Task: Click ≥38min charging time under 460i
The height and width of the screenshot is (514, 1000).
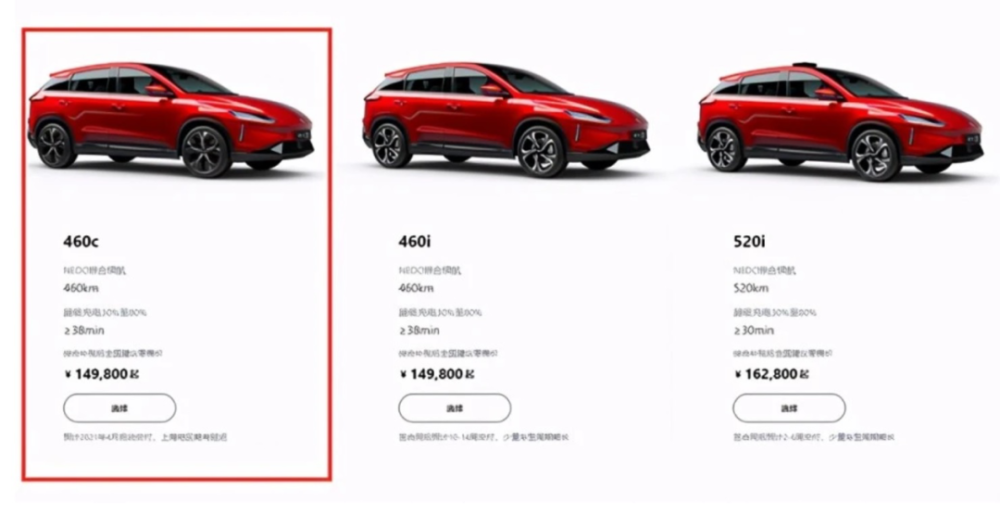Action: point(419,330)
